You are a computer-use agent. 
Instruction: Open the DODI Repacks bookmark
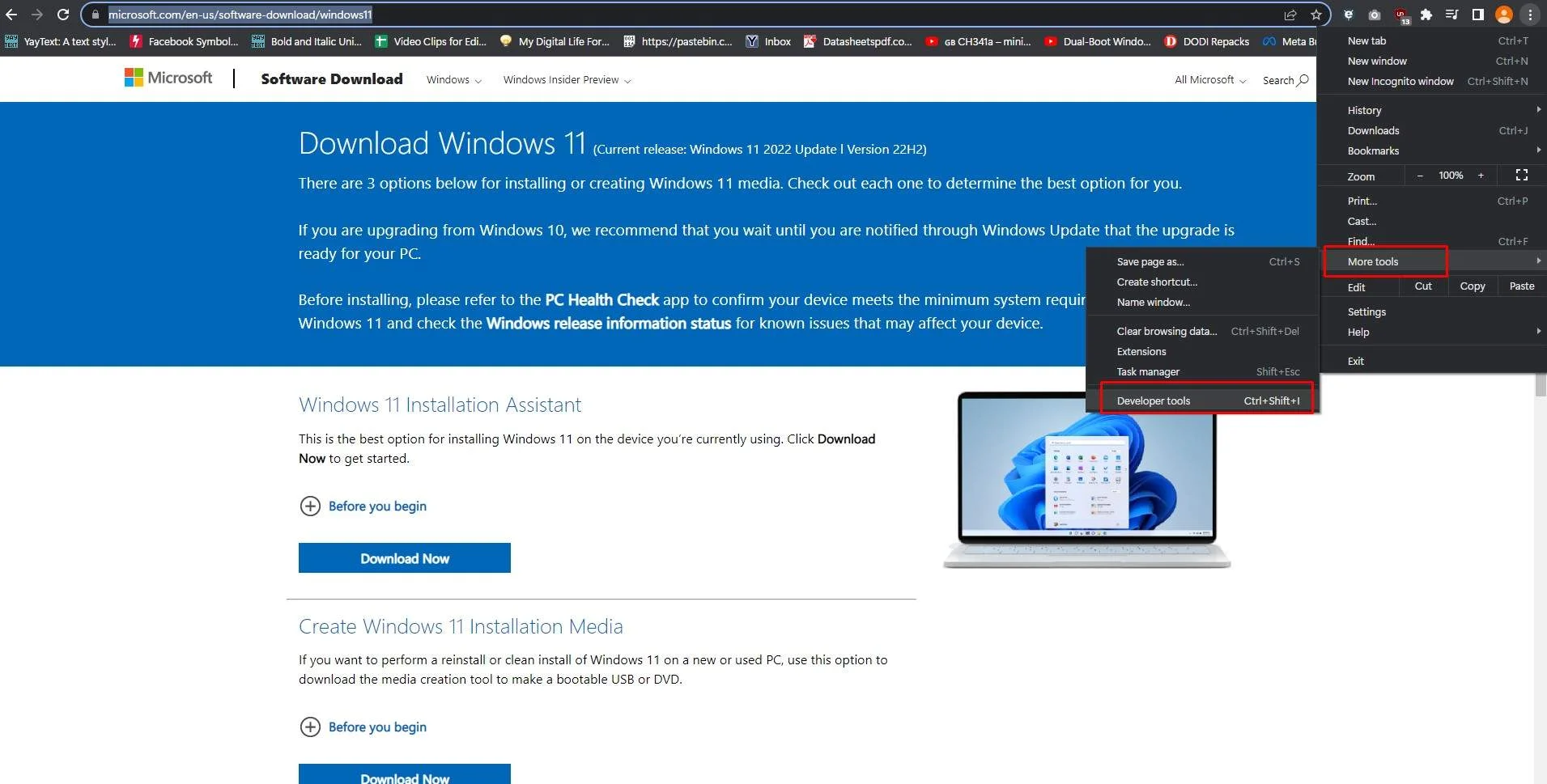point(1207,41)
